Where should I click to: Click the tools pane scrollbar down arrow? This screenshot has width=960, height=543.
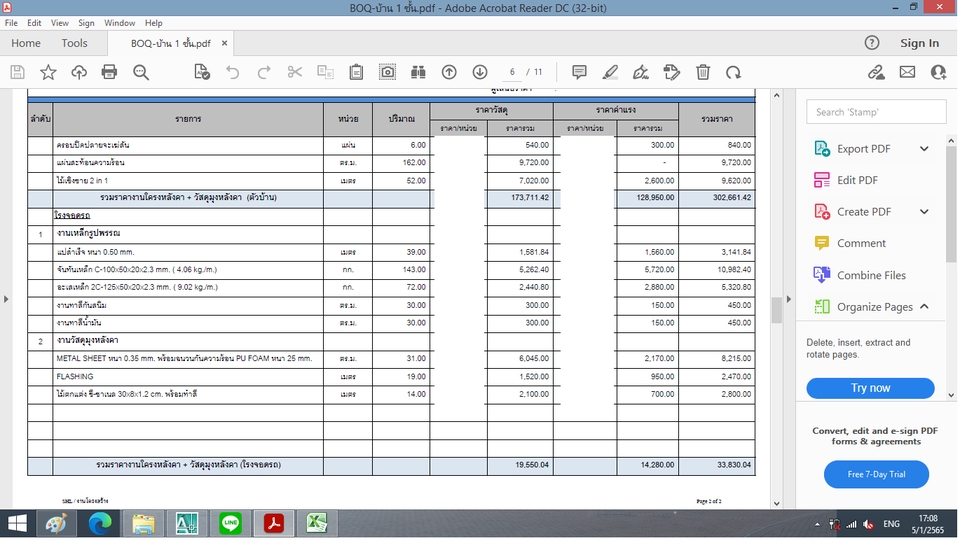click(951, 395)
